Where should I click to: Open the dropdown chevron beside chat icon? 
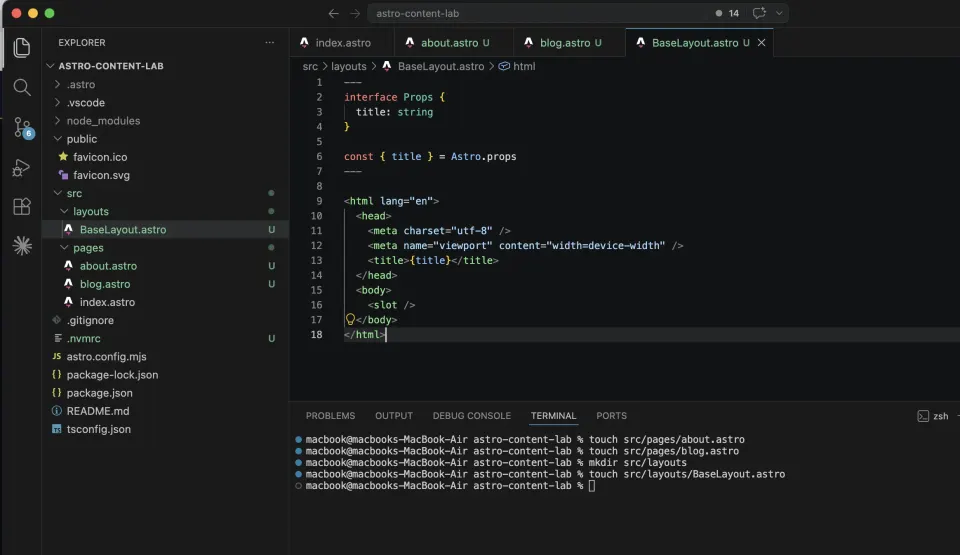(779, 13)
